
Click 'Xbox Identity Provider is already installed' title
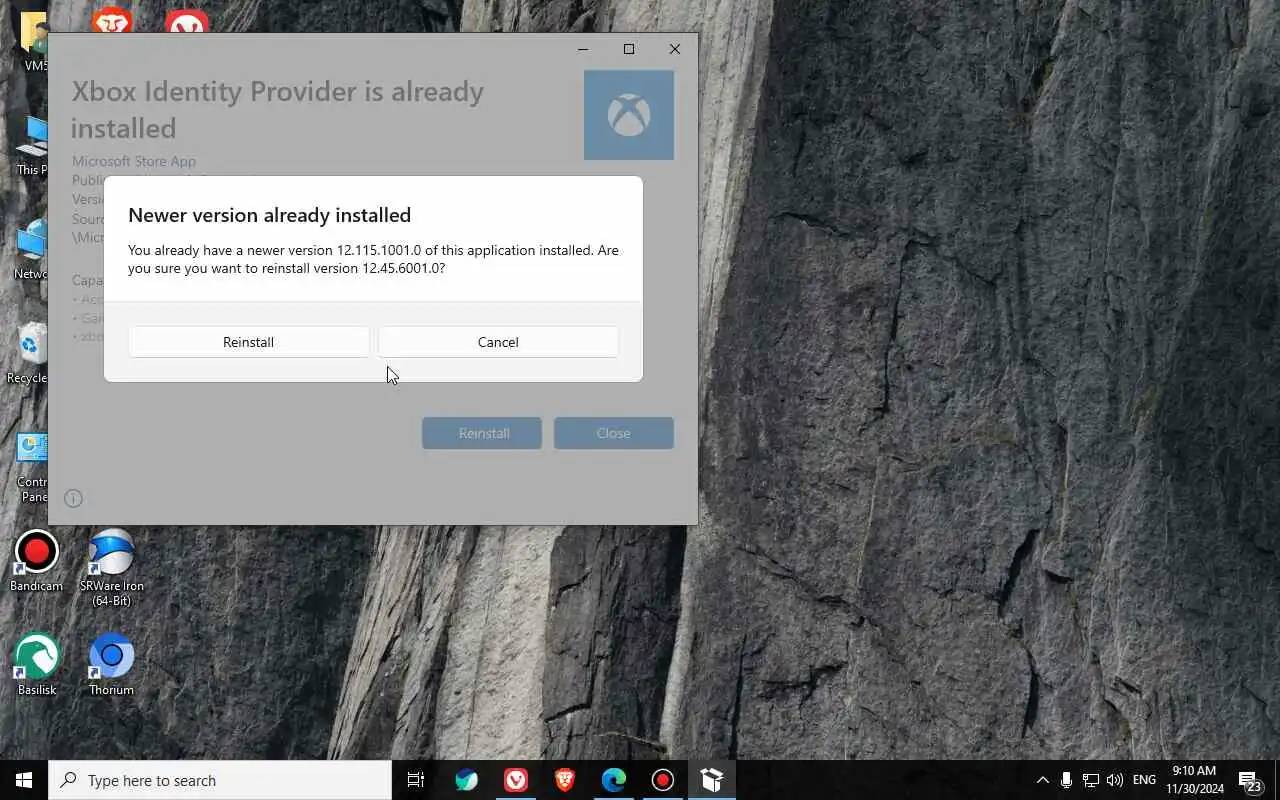point(278,109)
